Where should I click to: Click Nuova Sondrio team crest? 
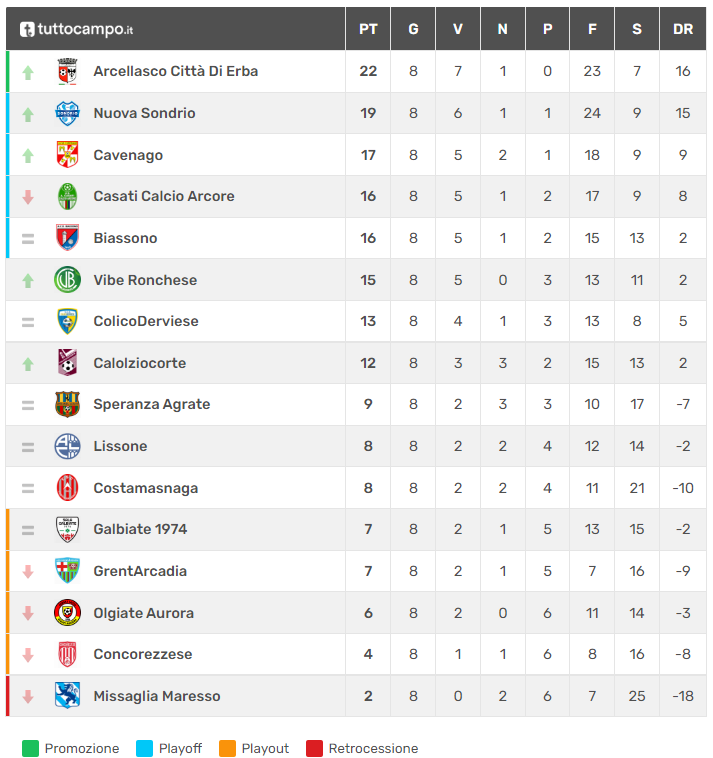coord(67,113)
